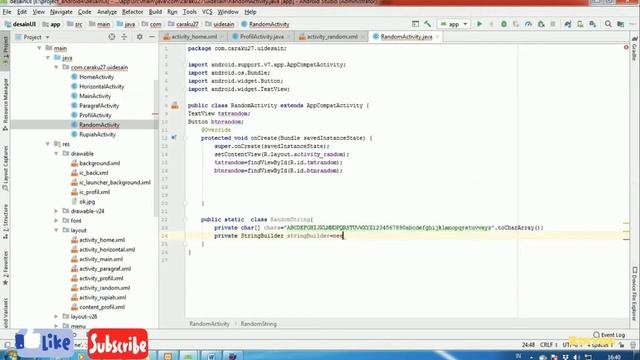Expand the drawable-v24 folder
640x360 pixels.
56,211
